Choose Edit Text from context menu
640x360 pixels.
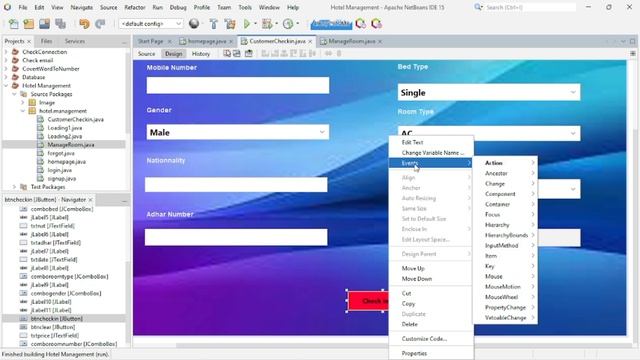(x=431, y=142)
